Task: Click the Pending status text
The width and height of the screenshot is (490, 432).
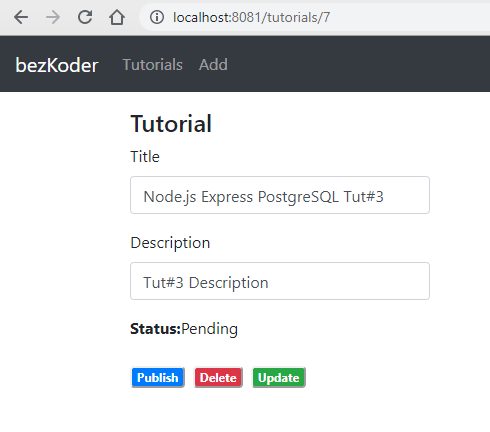Action: pos(209,329)
